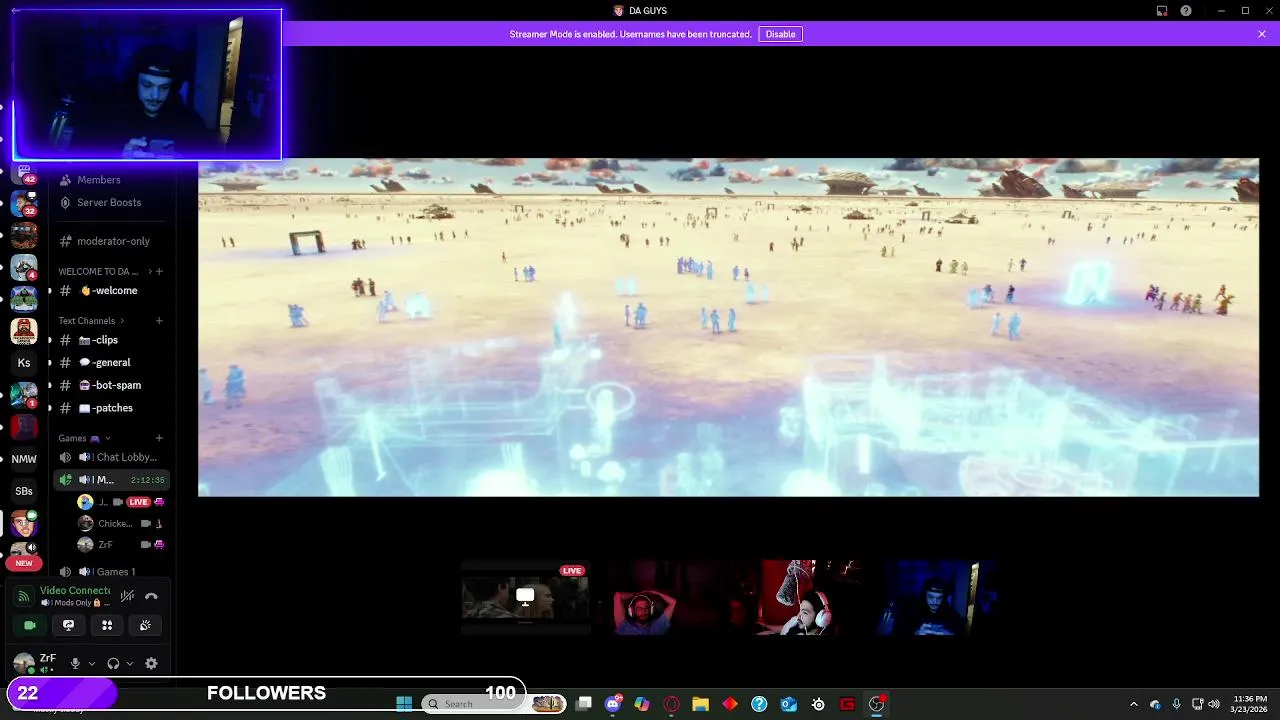Select the Chicke... user in voice channel

click(x=120, y=524)
